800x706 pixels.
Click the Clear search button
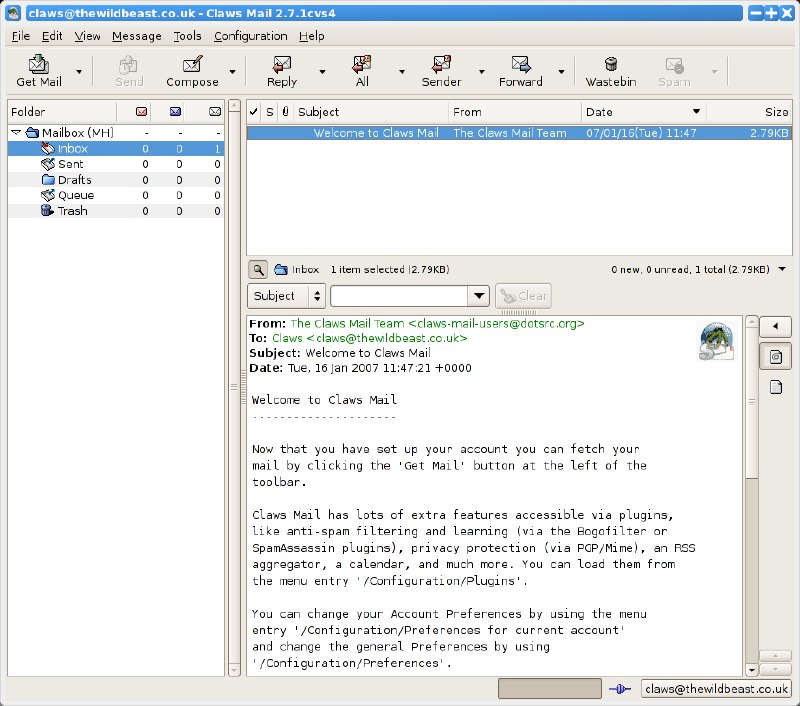coord(523,296)
